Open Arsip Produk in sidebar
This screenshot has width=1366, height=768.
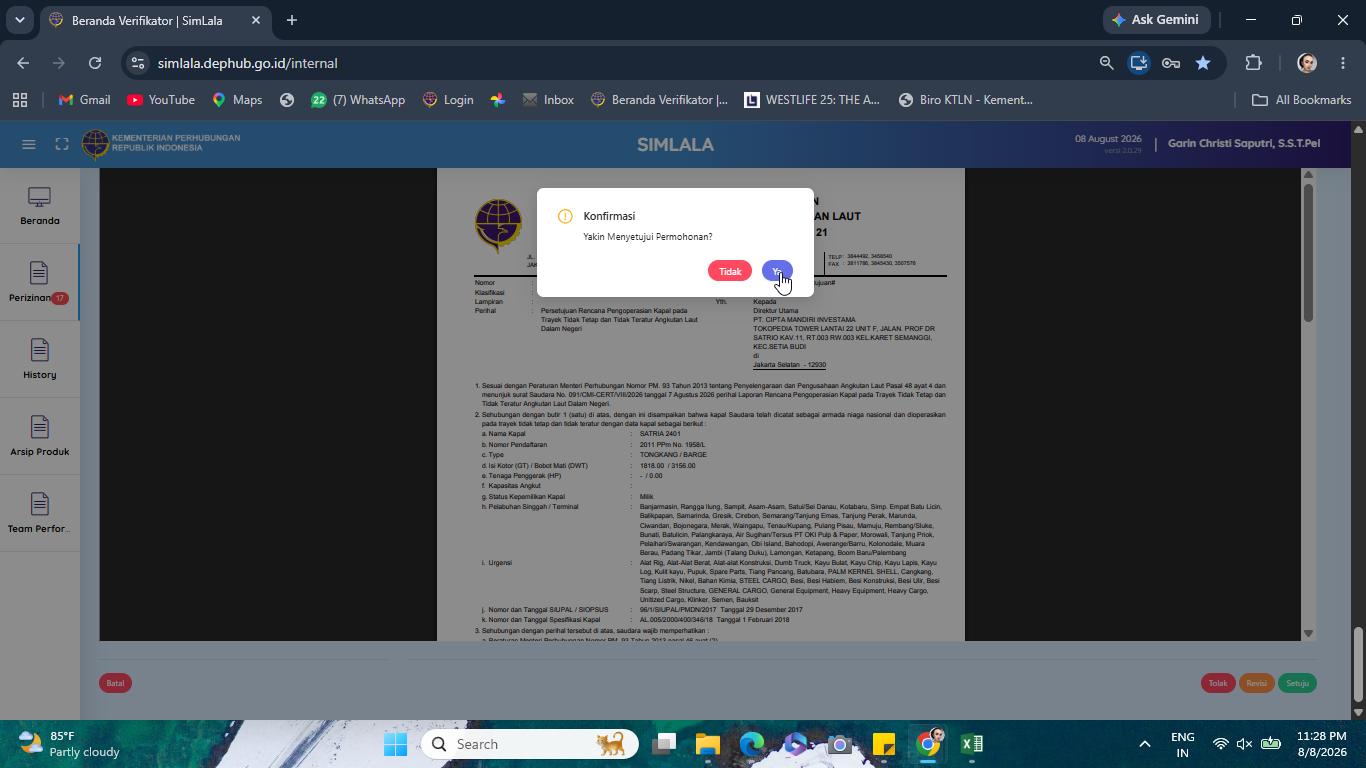pyautogui.click(x=40, y=437)
